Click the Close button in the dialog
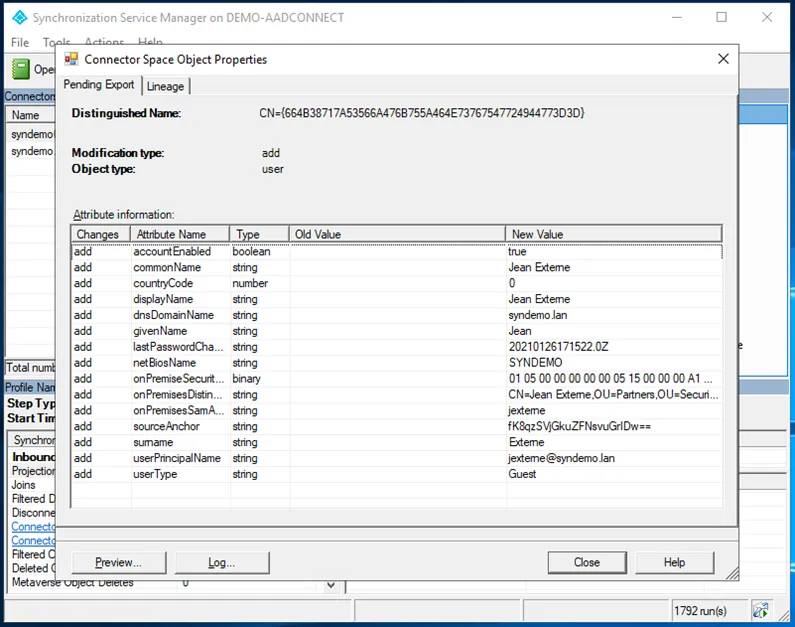The width and height of the screenshot is (795, 627). [587, 562]
